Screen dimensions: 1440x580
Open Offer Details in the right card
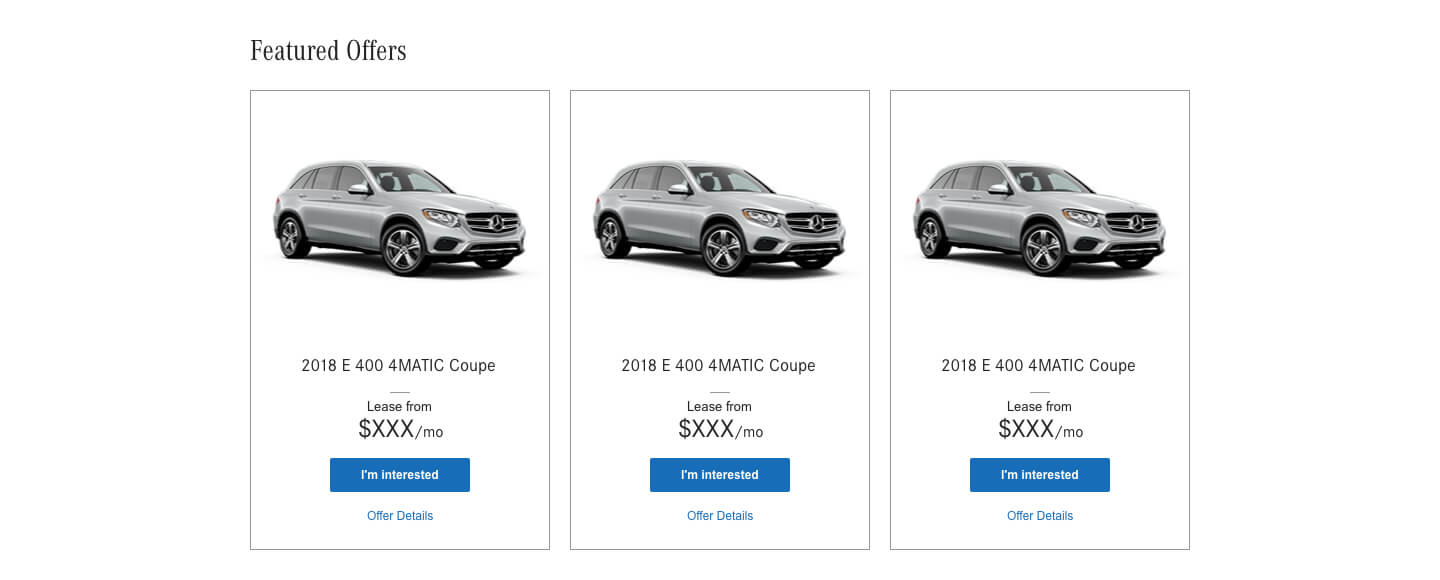click(1039, 516)
